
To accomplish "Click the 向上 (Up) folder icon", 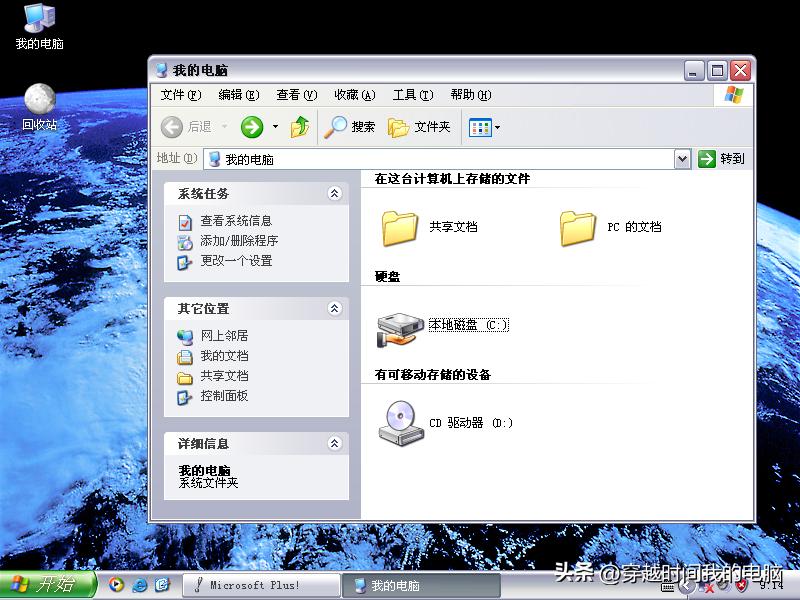I will [298, 127].
